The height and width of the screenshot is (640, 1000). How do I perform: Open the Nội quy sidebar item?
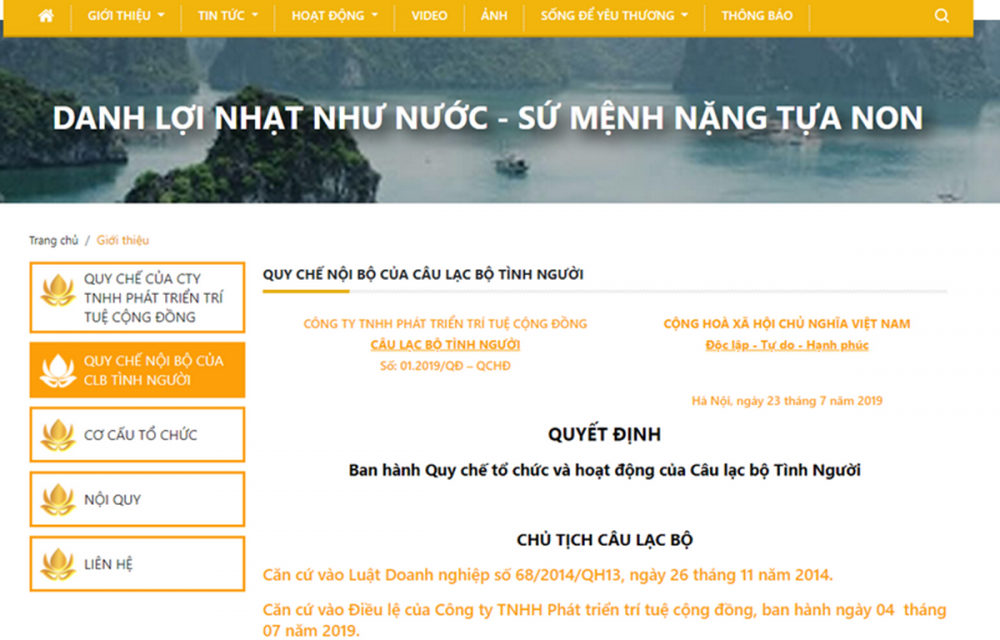point(113,499)
